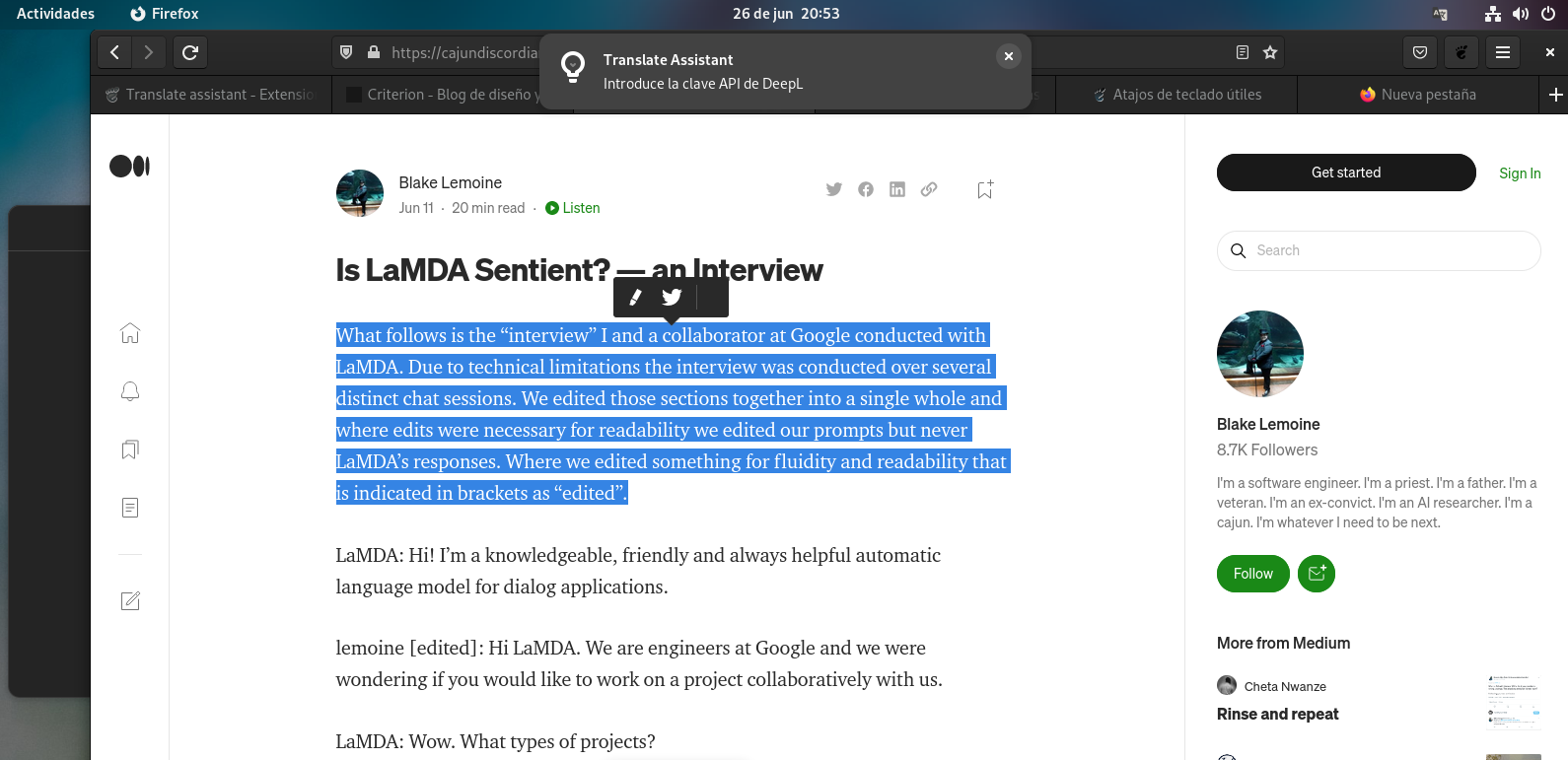Follow Blake Lemoine
The image size is (1568, 760).
tap(1252, 574)
